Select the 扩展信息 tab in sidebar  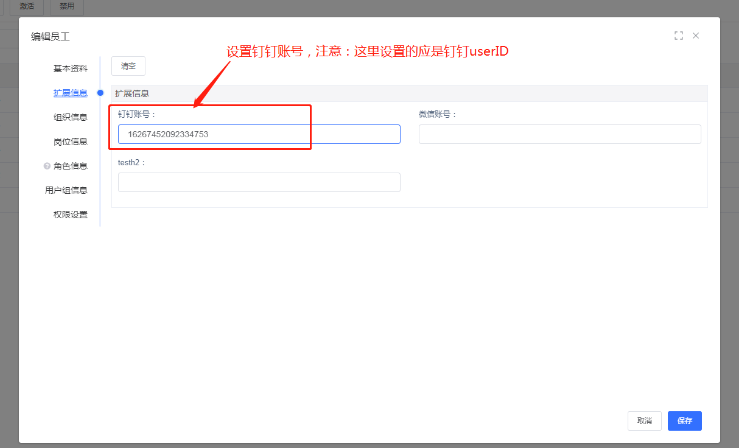(70, 93)
